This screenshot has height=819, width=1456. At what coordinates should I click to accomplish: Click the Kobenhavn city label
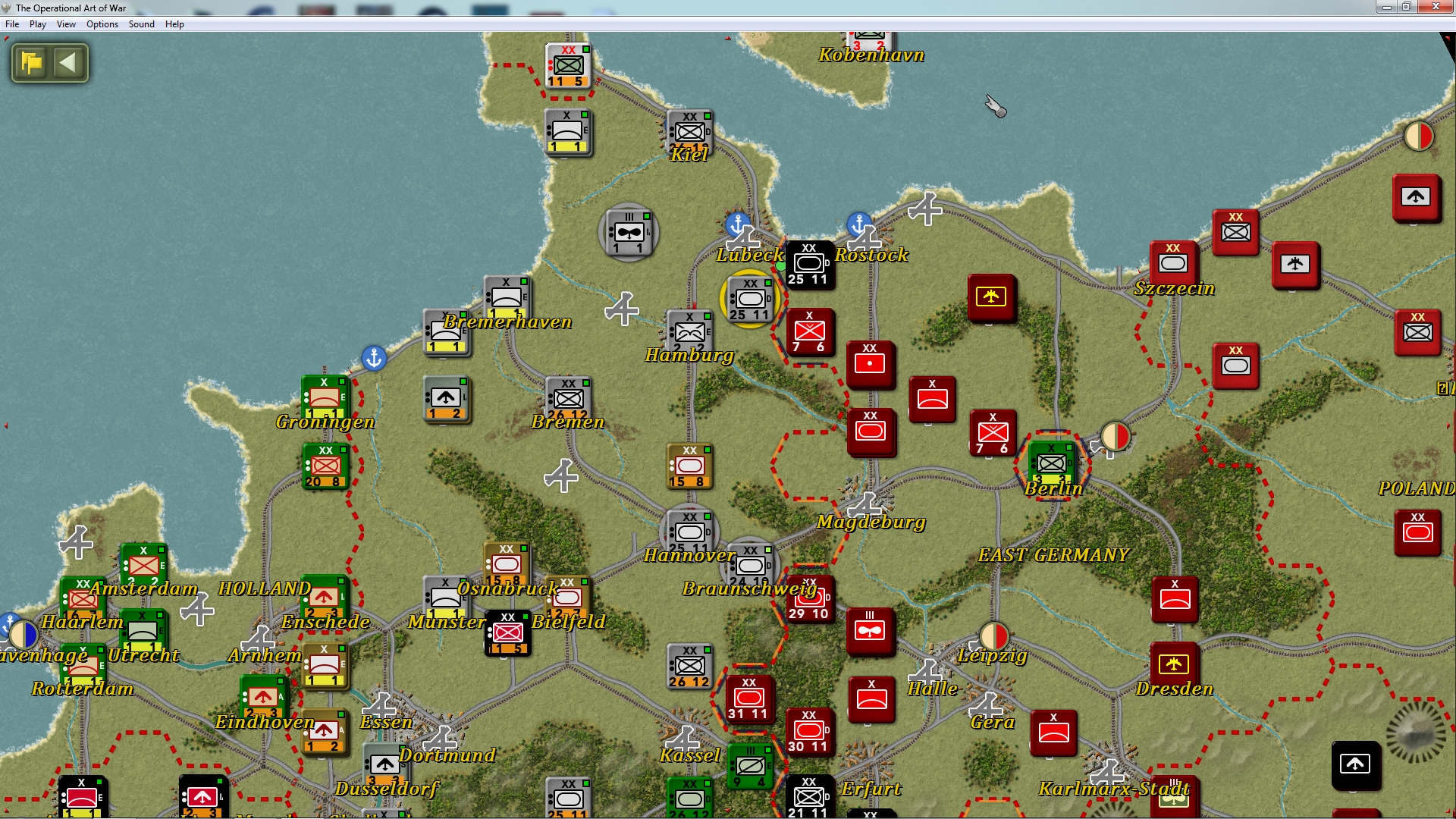click(871, 55)
